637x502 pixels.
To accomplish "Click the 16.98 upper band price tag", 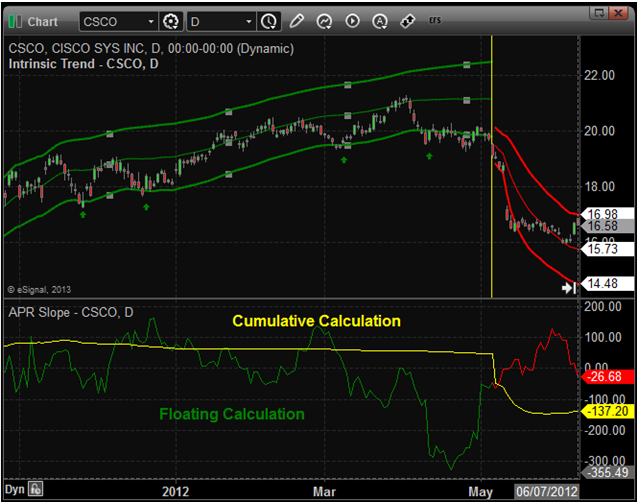I will coord(607,214).
